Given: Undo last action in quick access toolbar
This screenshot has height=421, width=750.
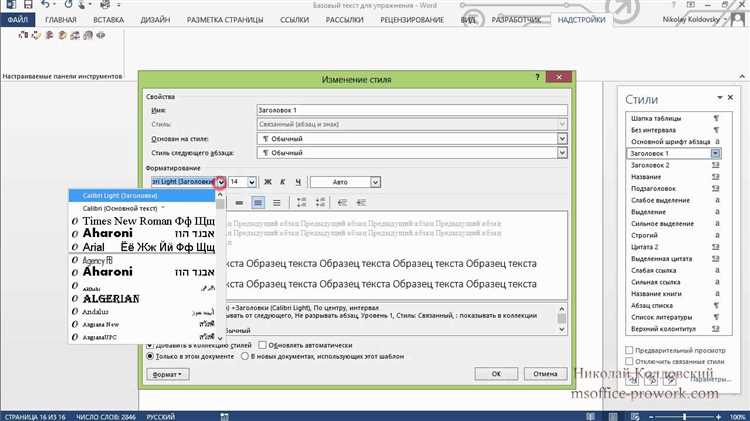Looking at the screenshot, I should (x=45, y=5).
